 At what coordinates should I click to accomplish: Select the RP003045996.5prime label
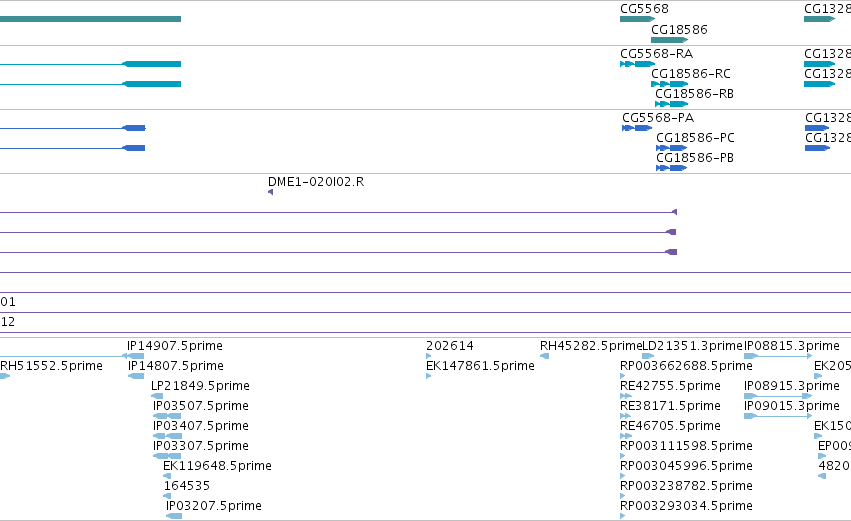687,466
